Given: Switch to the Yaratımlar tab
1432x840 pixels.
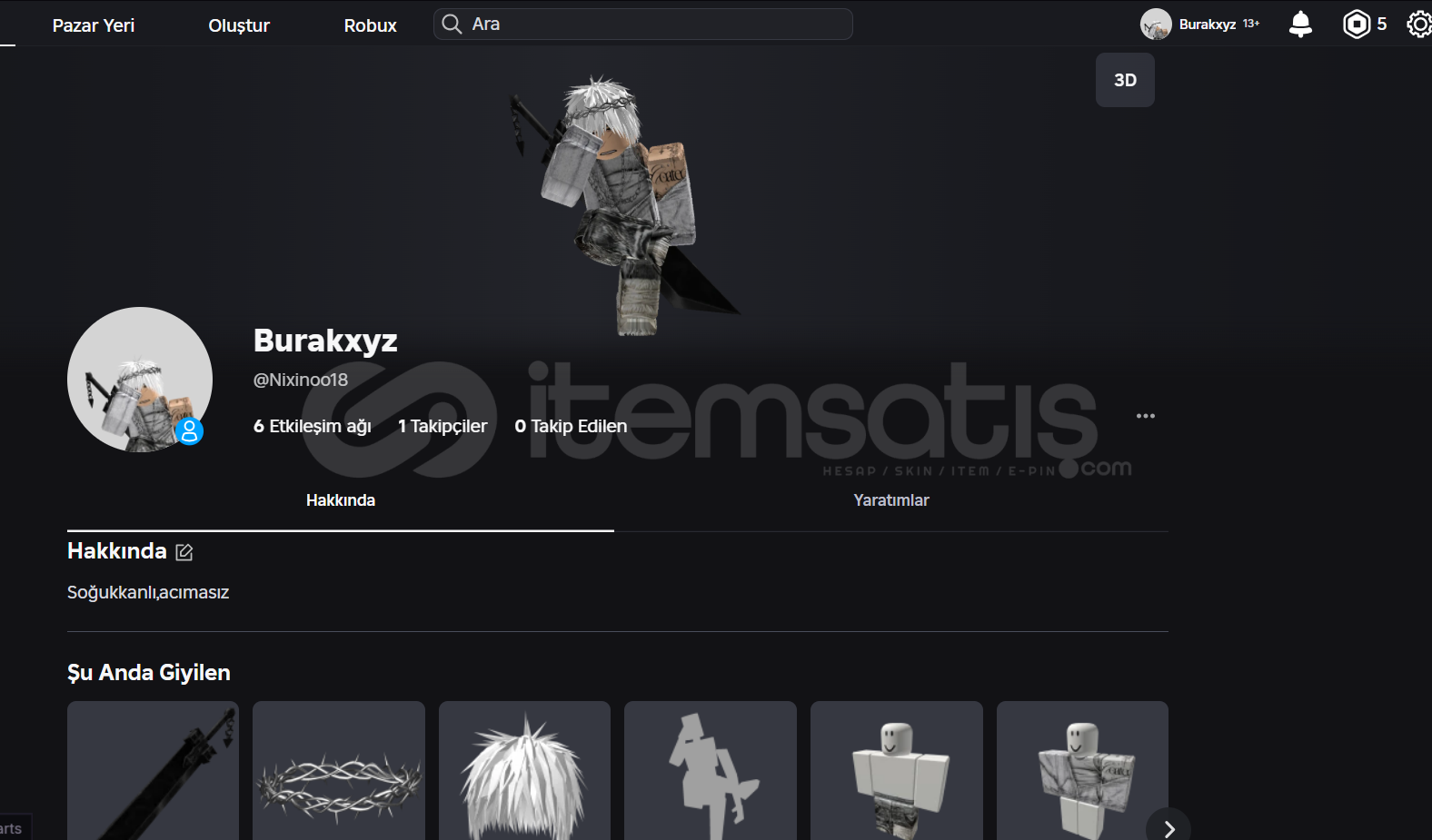Looking at the screenshot, I should (891, 500).
